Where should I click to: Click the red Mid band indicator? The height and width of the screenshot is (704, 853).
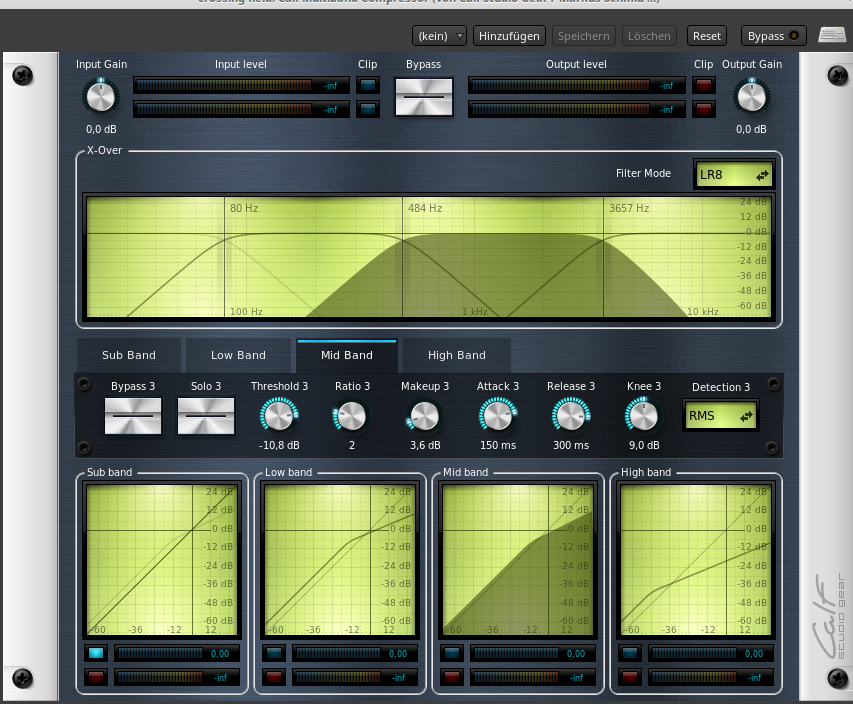452,677
